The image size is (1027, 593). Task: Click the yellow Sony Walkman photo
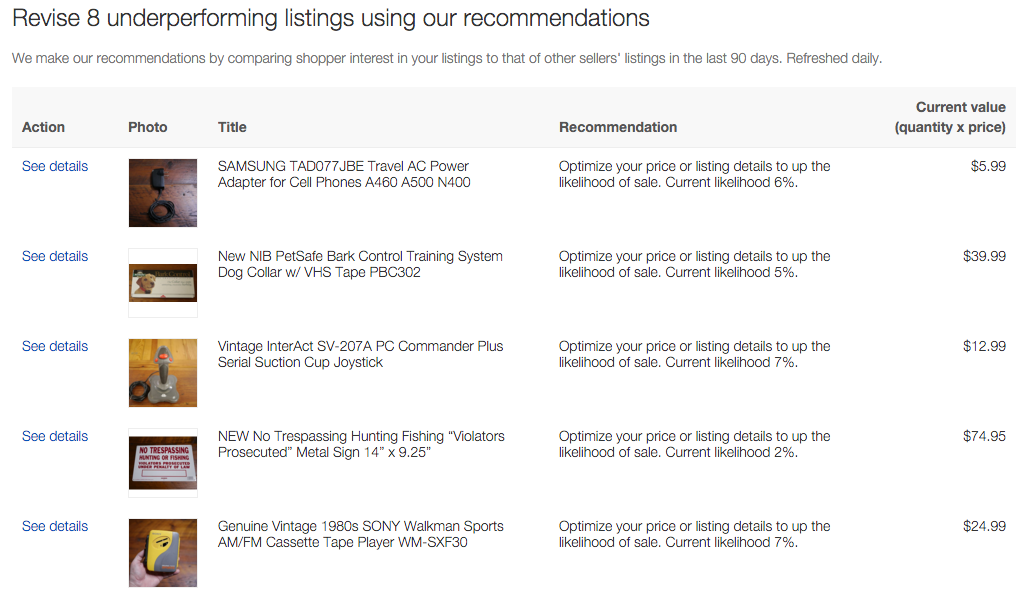[x=163, y=553]
